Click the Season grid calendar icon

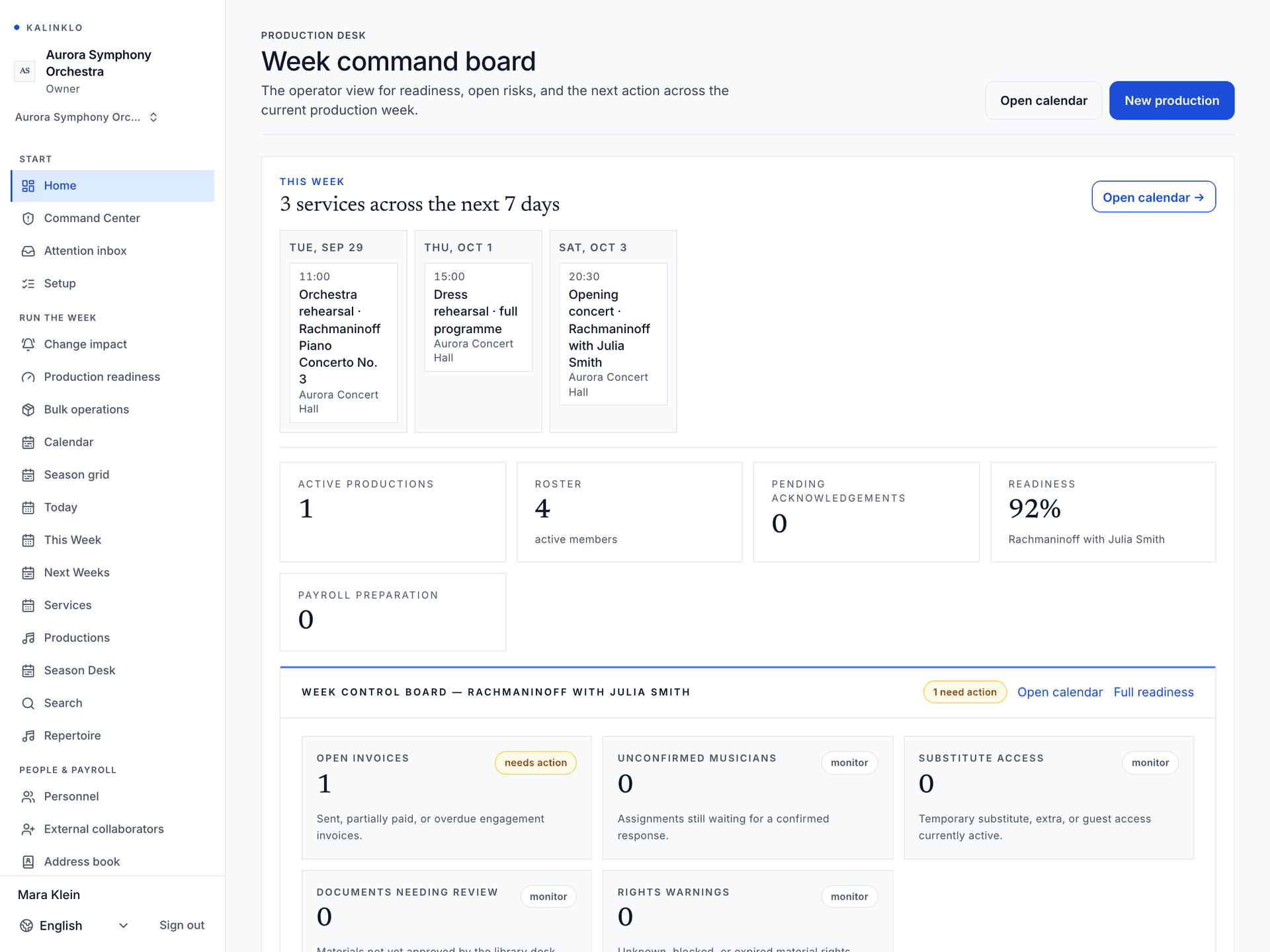28,475
